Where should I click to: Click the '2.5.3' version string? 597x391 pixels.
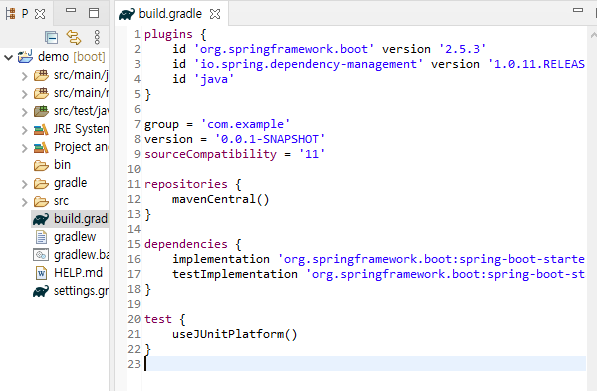click(462, 49)
